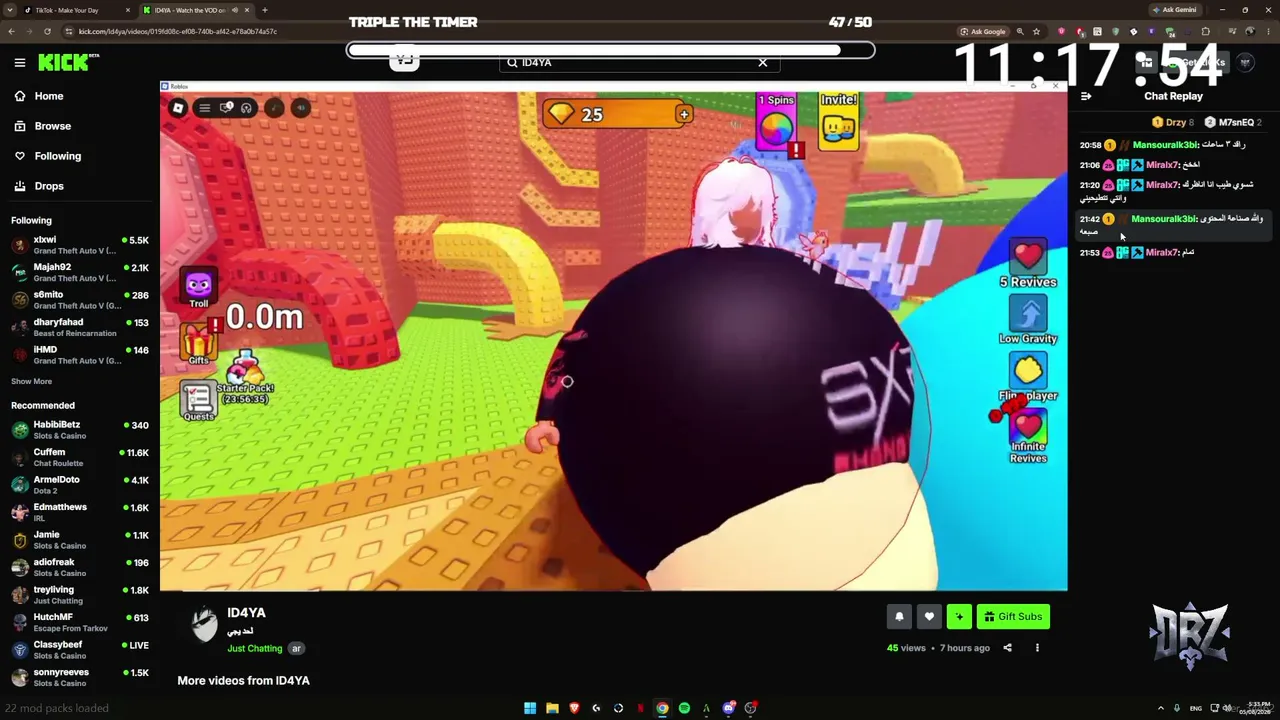Open a new browser tab
Viewport: 1280px width, 720px height.
click(x=264, y=10)
